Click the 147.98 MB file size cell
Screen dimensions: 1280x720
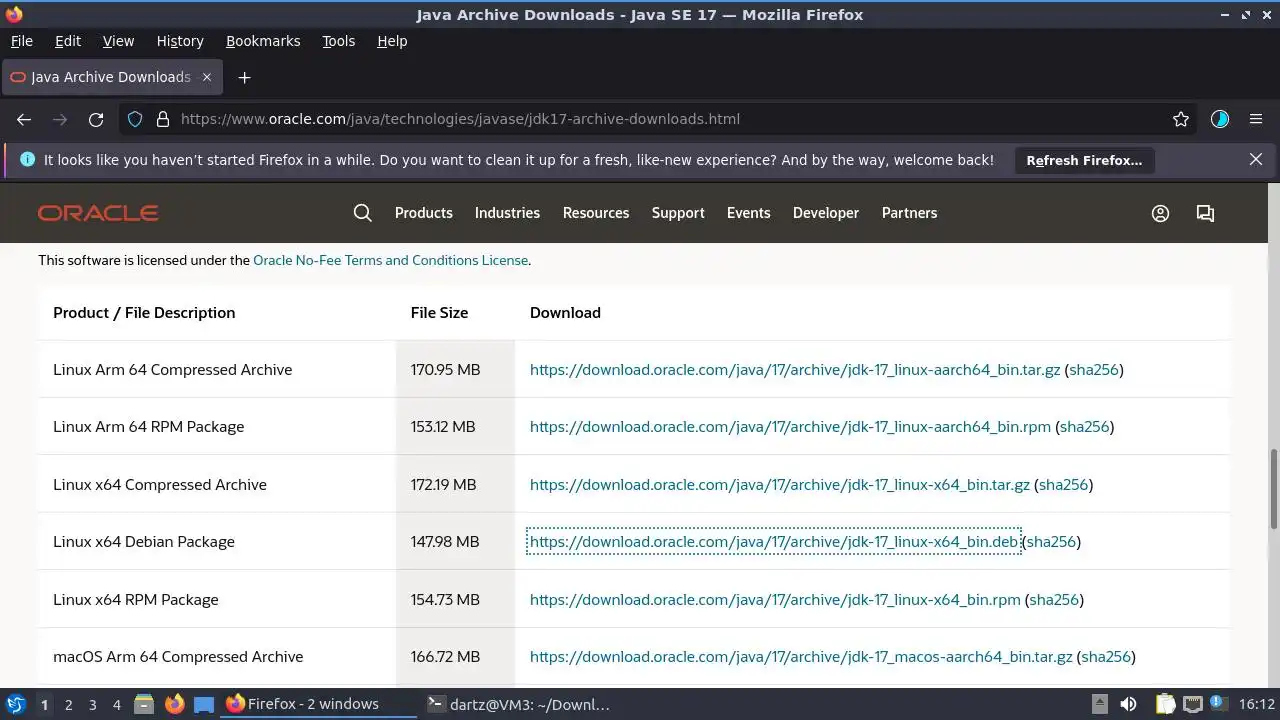[x=455, y=542]
